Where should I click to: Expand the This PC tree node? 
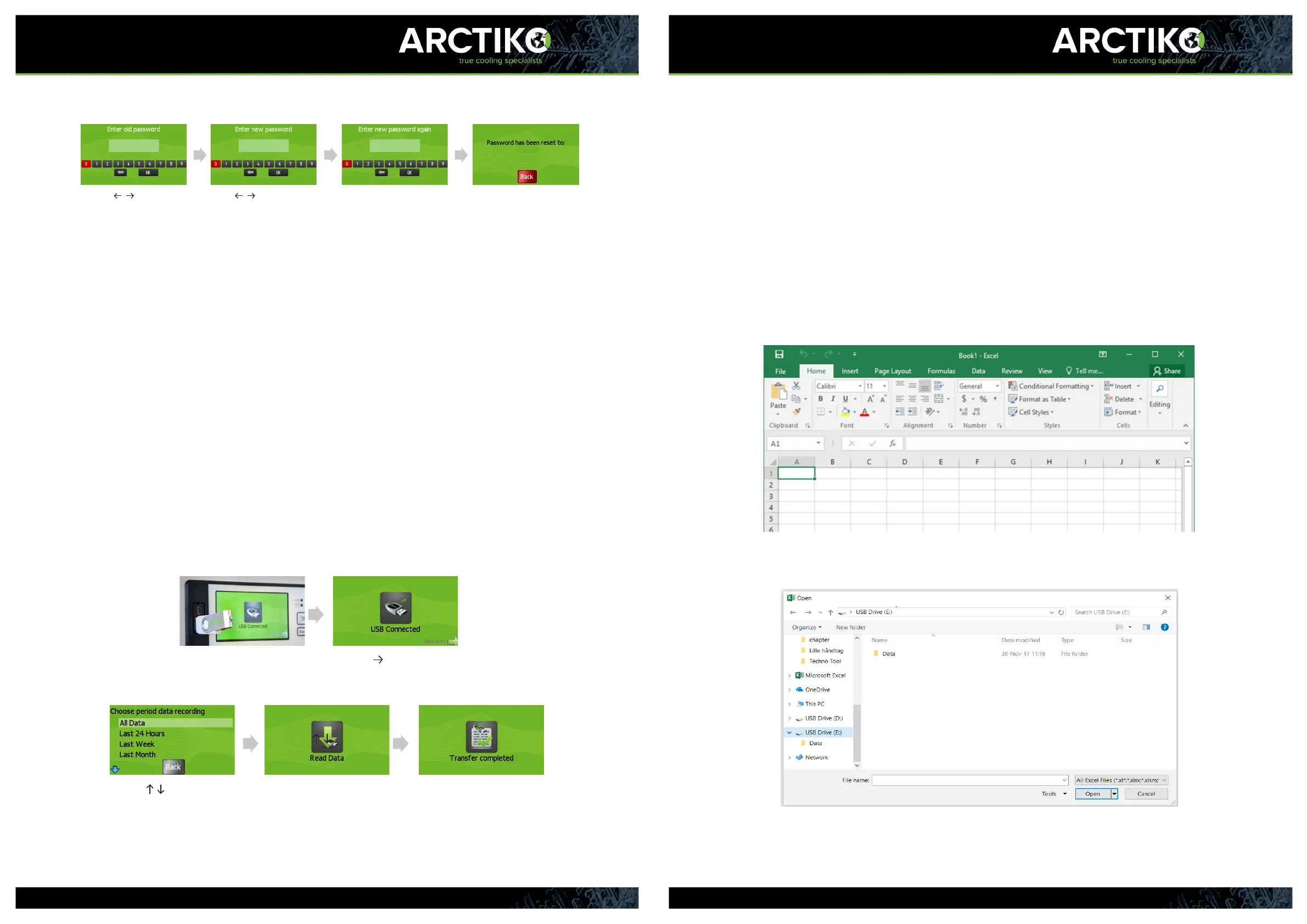pos(789,705)
